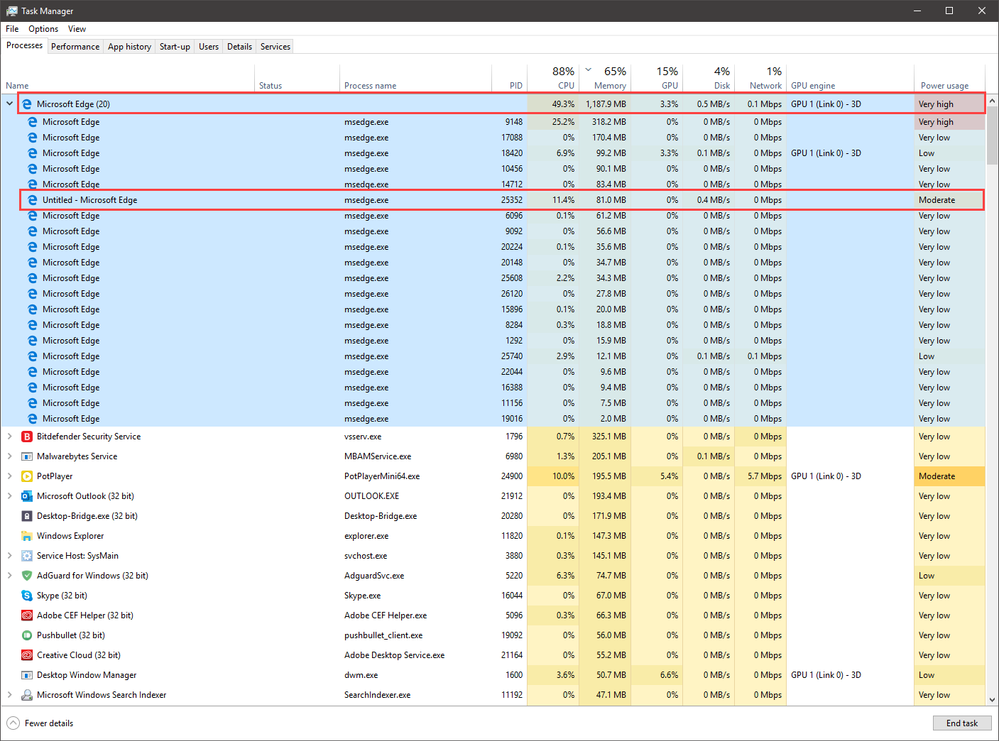Click the Pushbullet icon

pyautogui.click(x=27, y=635)
